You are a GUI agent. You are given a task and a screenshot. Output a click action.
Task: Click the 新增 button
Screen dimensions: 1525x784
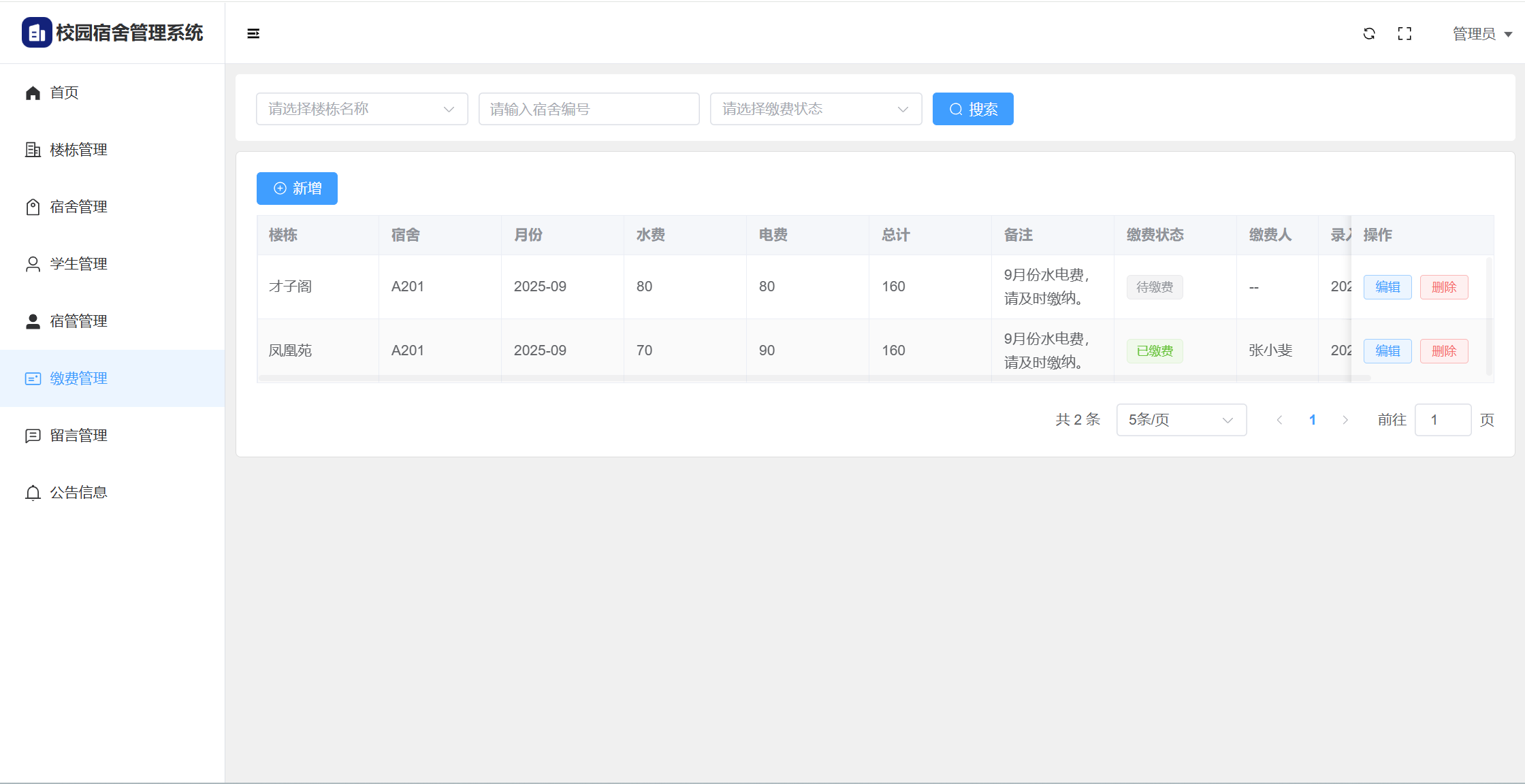297,189
